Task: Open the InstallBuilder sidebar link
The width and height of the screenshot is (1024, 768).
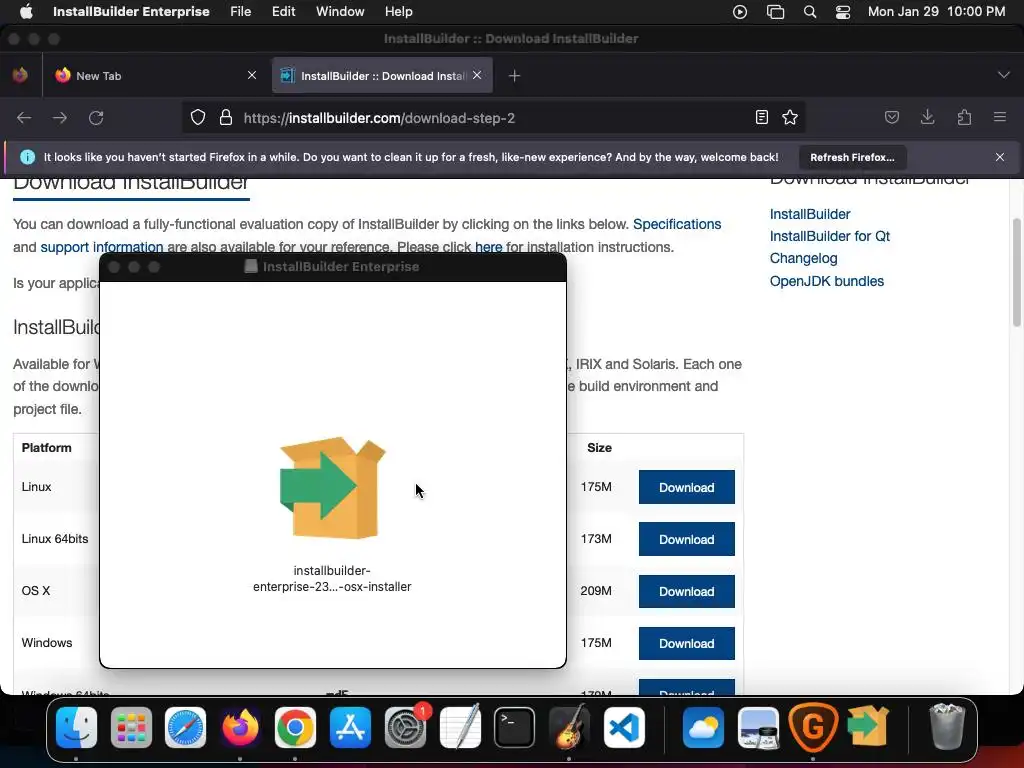Action: pos(810,214)
